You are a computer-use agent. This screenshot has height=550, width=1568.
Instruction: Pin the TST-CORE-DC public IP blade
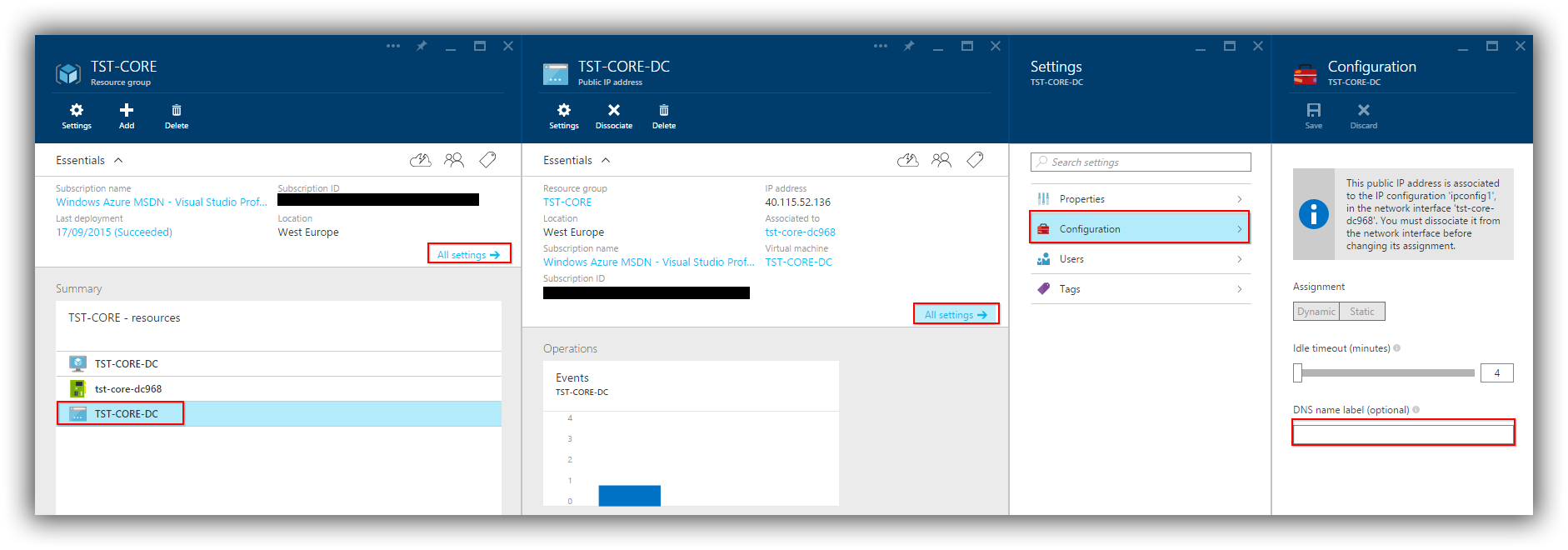tap(909, 46)
